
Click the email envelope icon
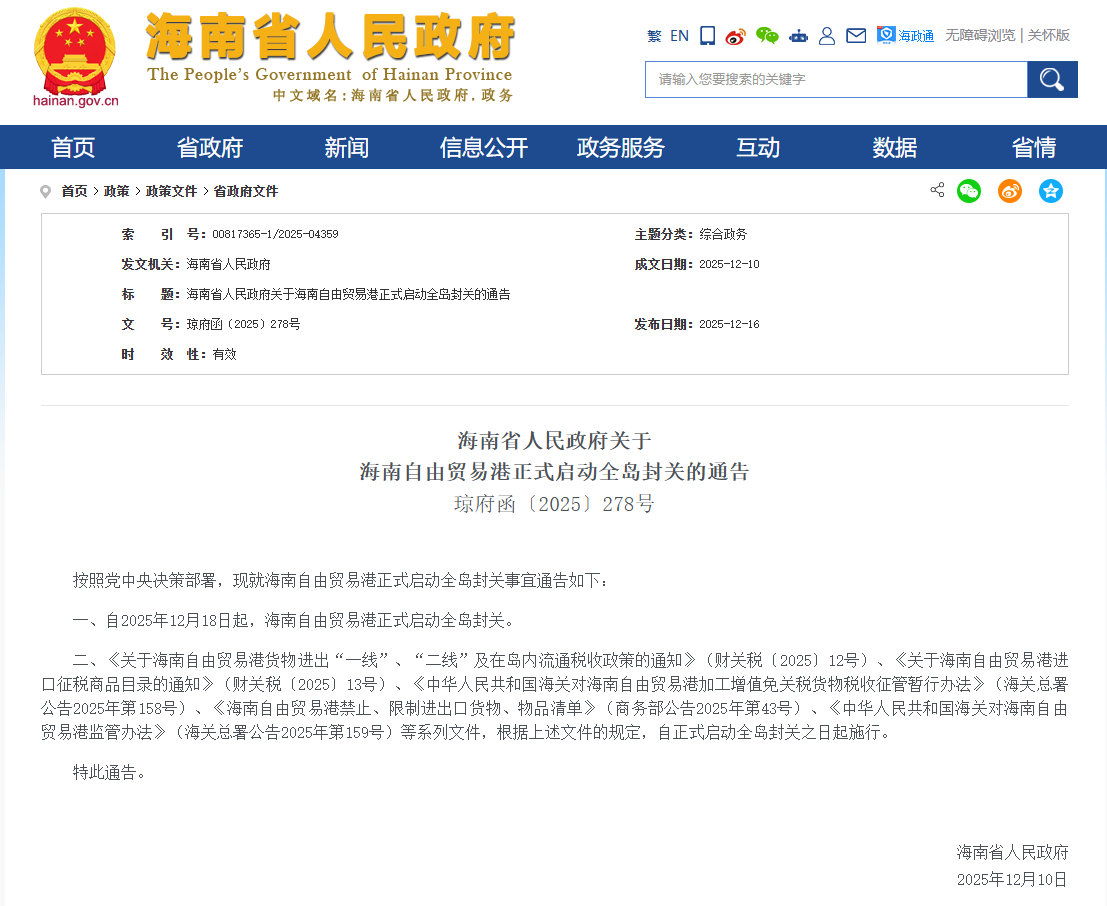pyautogui.click(x=856, y=35)
